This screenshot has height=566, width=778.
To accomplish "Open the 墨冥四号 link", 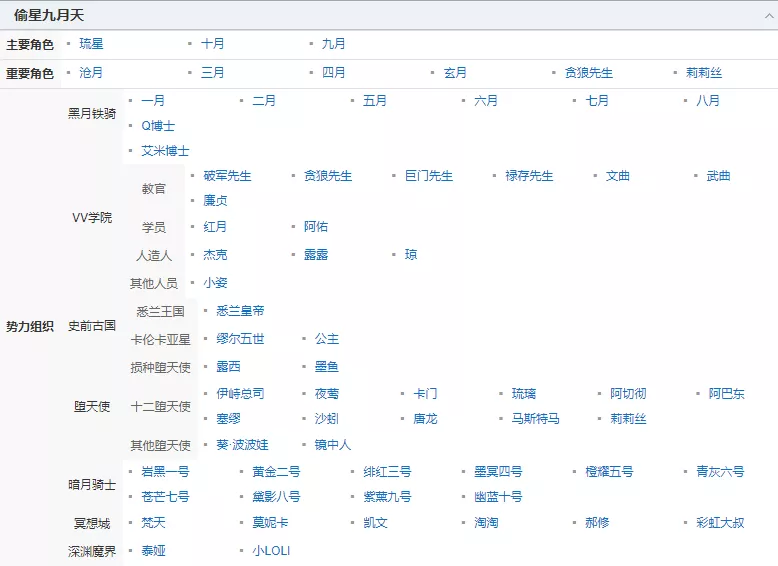I will [498, 472].
